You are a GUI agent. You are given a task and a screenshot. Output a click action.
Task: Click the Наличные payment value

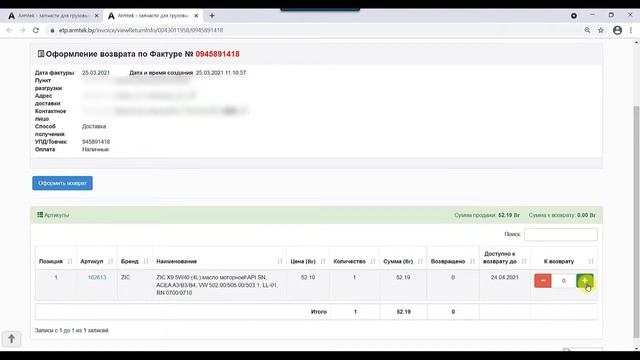tap(96, 149)
